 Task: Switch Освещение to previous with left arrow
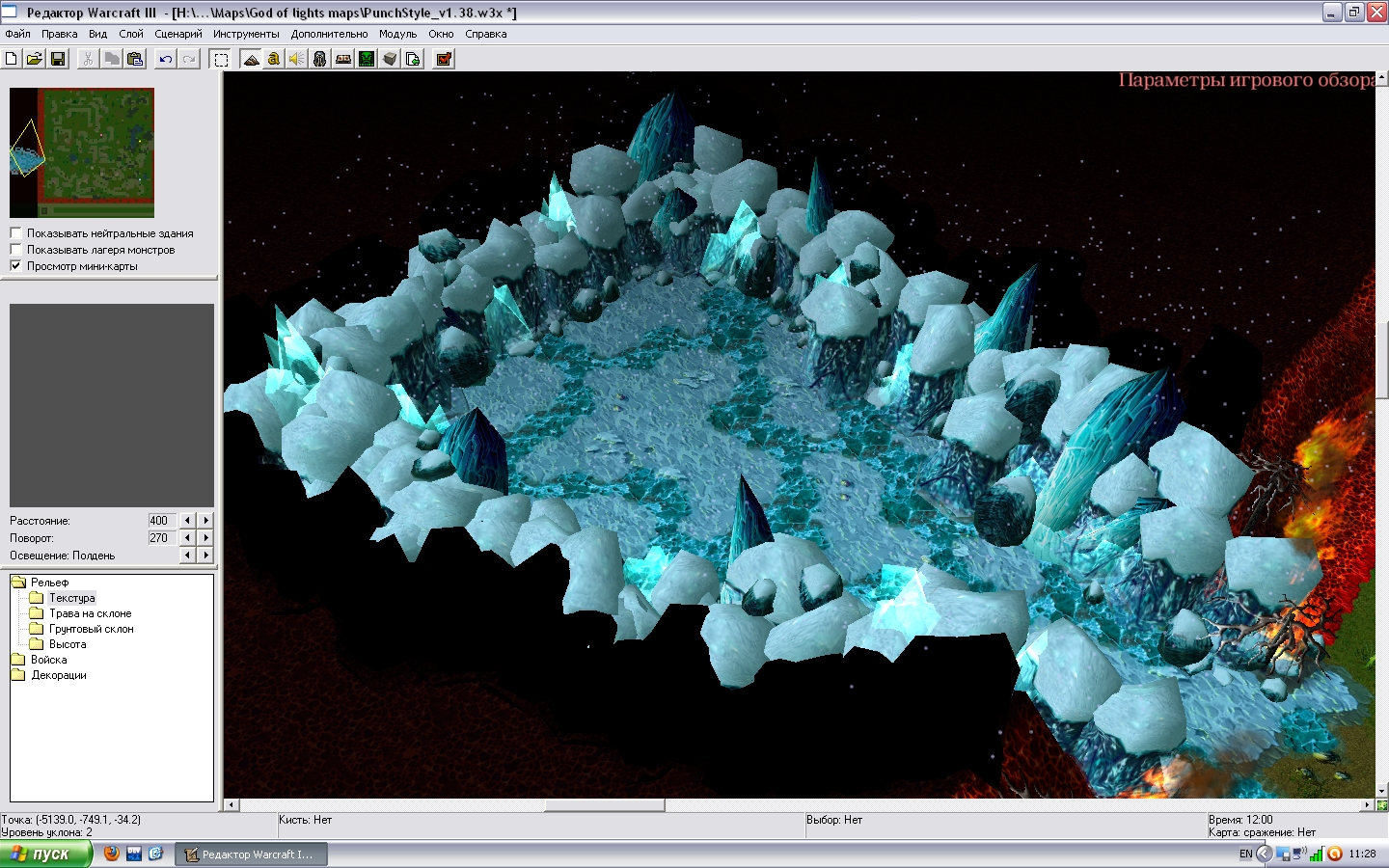point(188,556)
